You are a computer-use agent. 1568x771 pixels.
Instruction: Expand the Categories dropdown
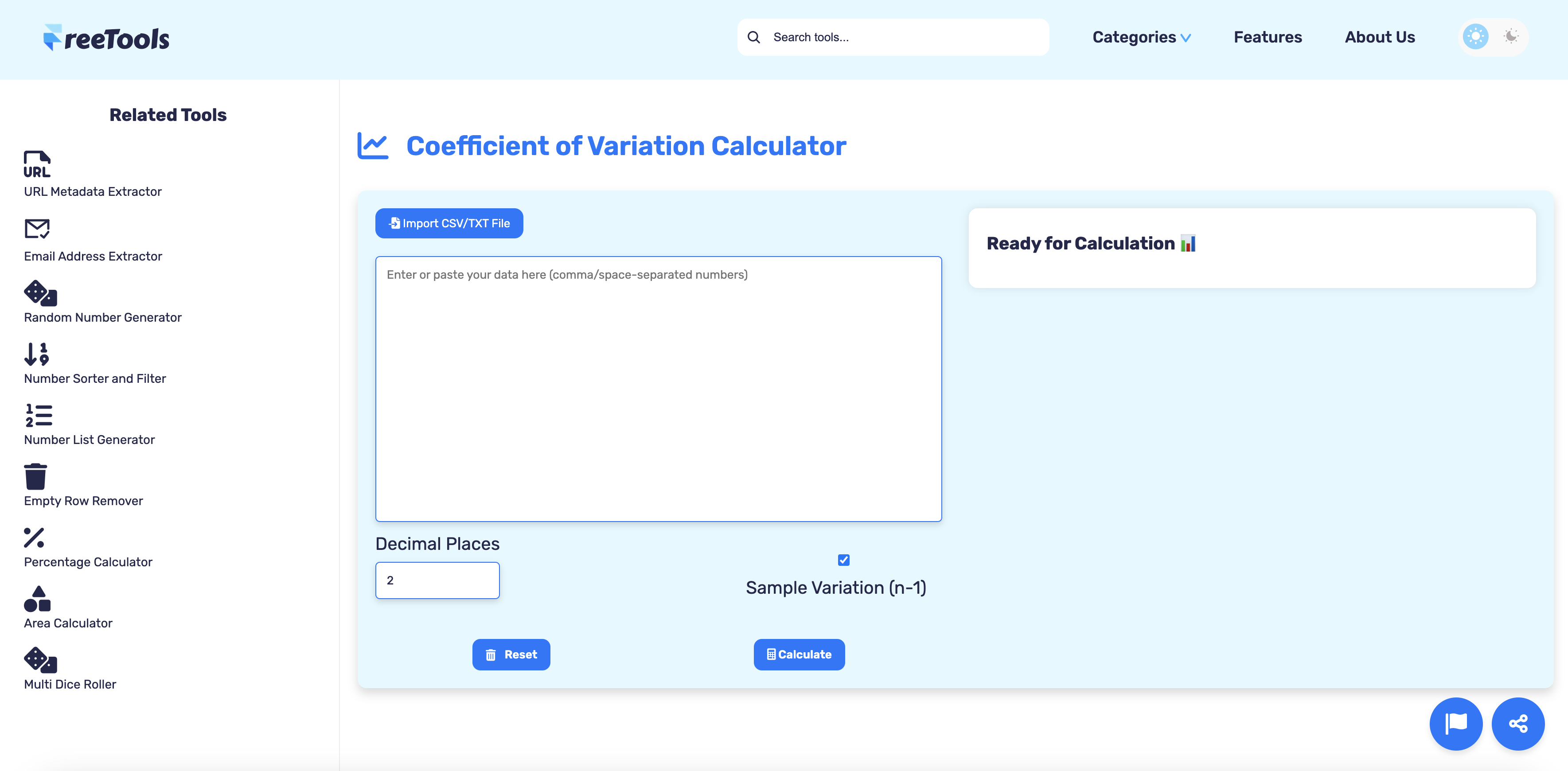tap(1141, 37)
